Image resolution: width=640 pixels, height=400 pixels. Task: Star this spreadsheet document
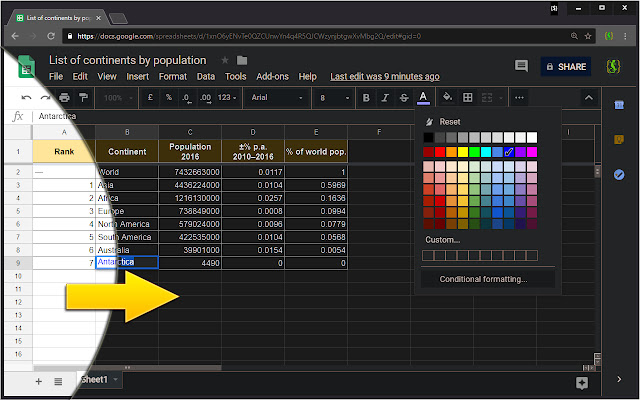click(225, 60)
